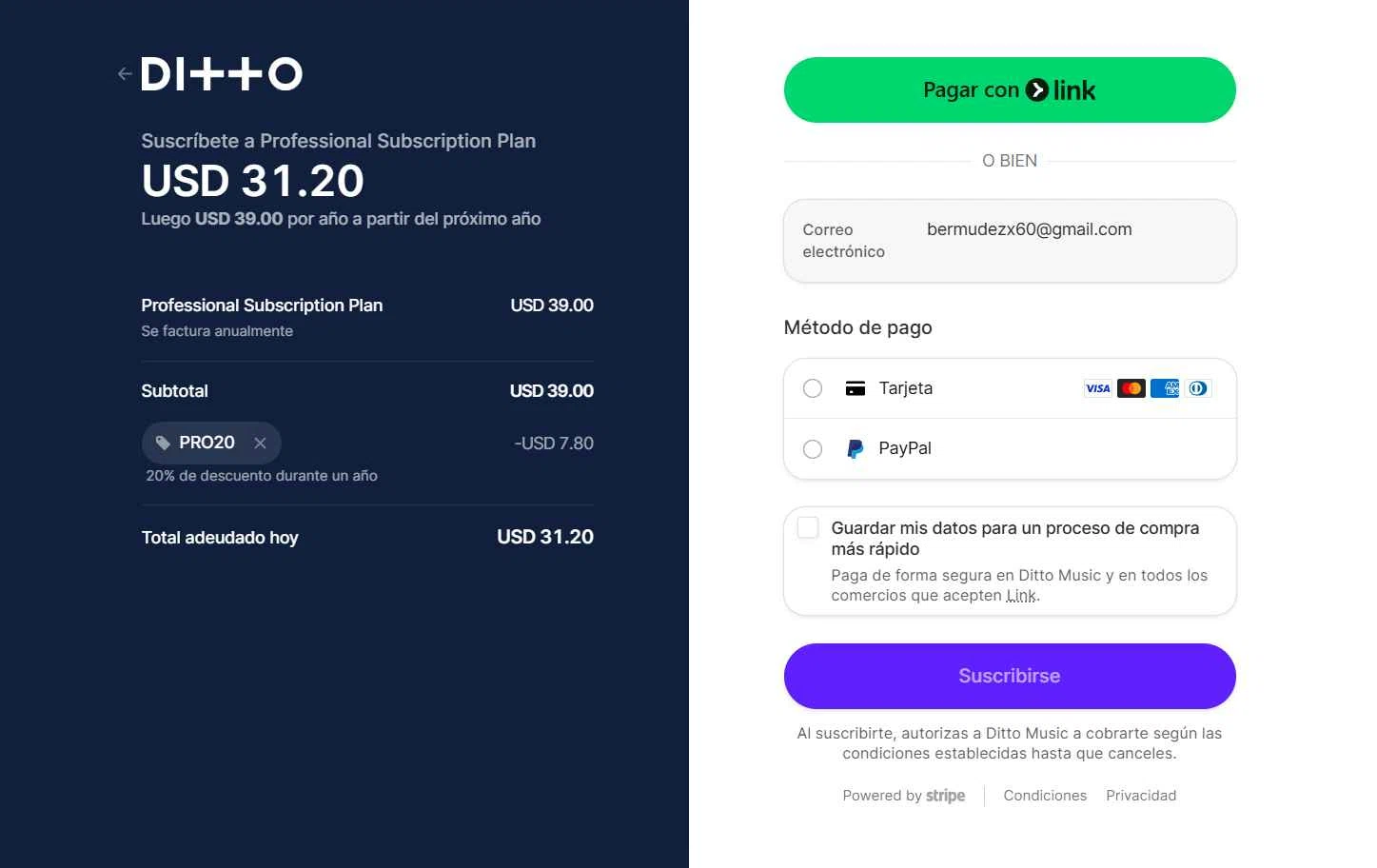The width and height of the screenshot is (1377, 868).
Task: Click the 'Subtotal' label
Action: (174, 391)
